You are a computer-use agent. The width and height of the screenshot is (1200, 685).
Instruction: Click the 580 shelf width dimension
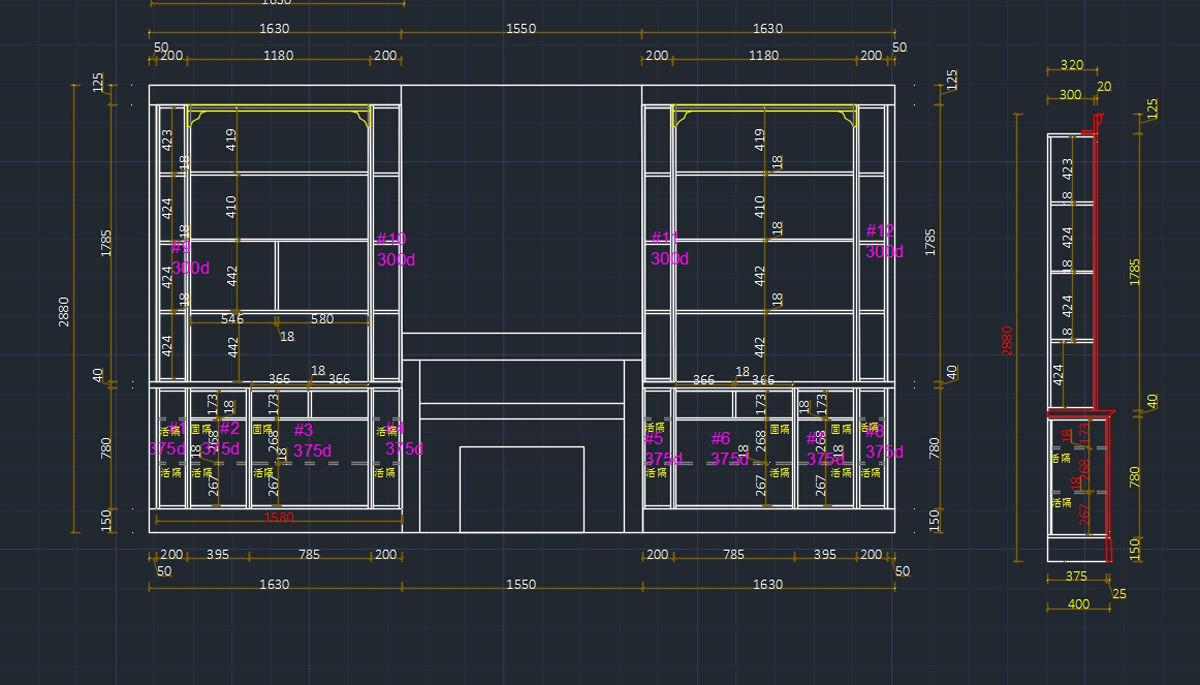coord(322,319)
